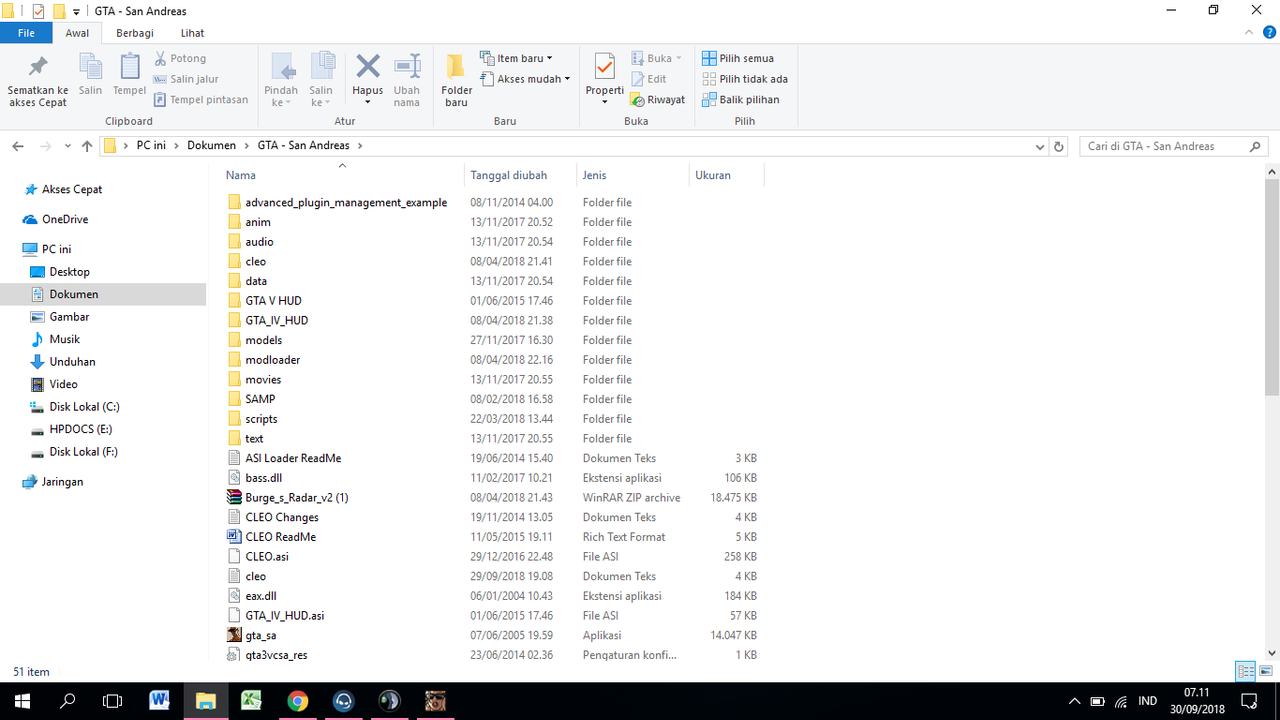Click Pilih tidak ada (select none)
The height and width of the screenshot is (720, 1280).
745,79
